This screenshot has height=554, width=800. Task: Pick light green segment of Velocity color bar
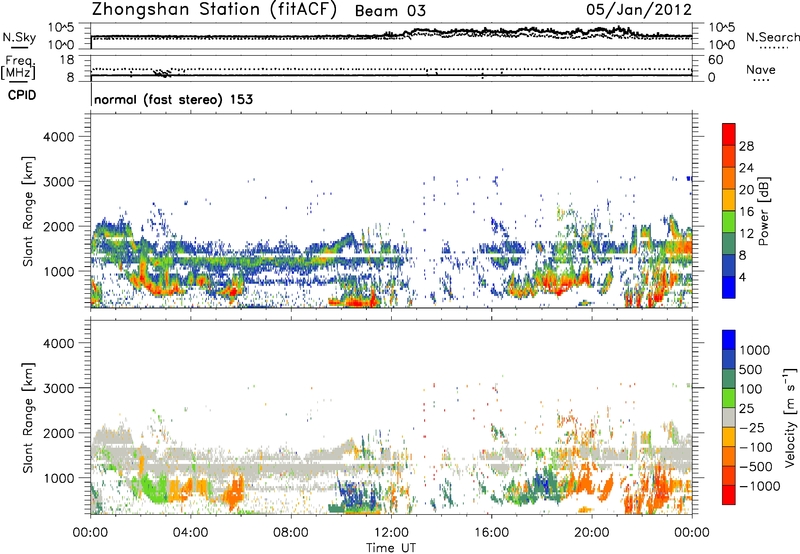(x=729, y=398)
